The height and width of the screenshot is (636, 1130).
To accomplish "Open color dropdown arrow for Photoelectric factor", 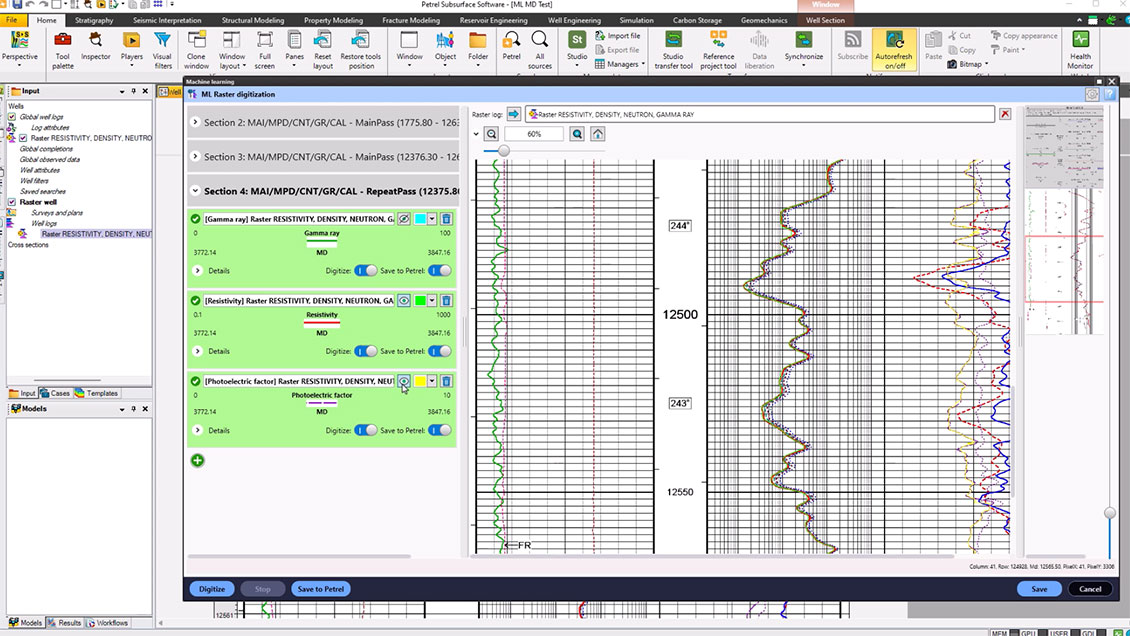I will [432, 381].
